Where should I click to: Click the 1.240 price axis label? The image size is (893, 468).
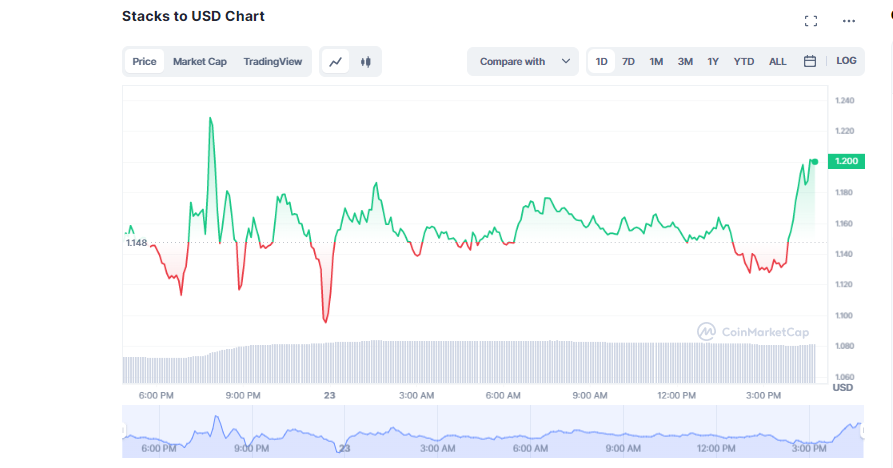pyautogui.click(x=845, y=101)
